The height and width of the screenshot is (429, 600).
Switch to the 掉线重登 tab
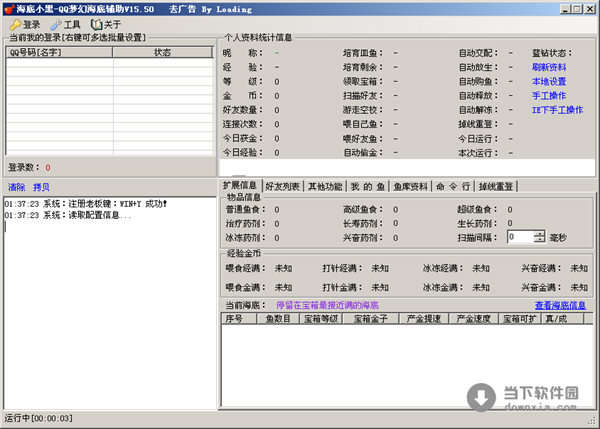[x=496, y=186]
